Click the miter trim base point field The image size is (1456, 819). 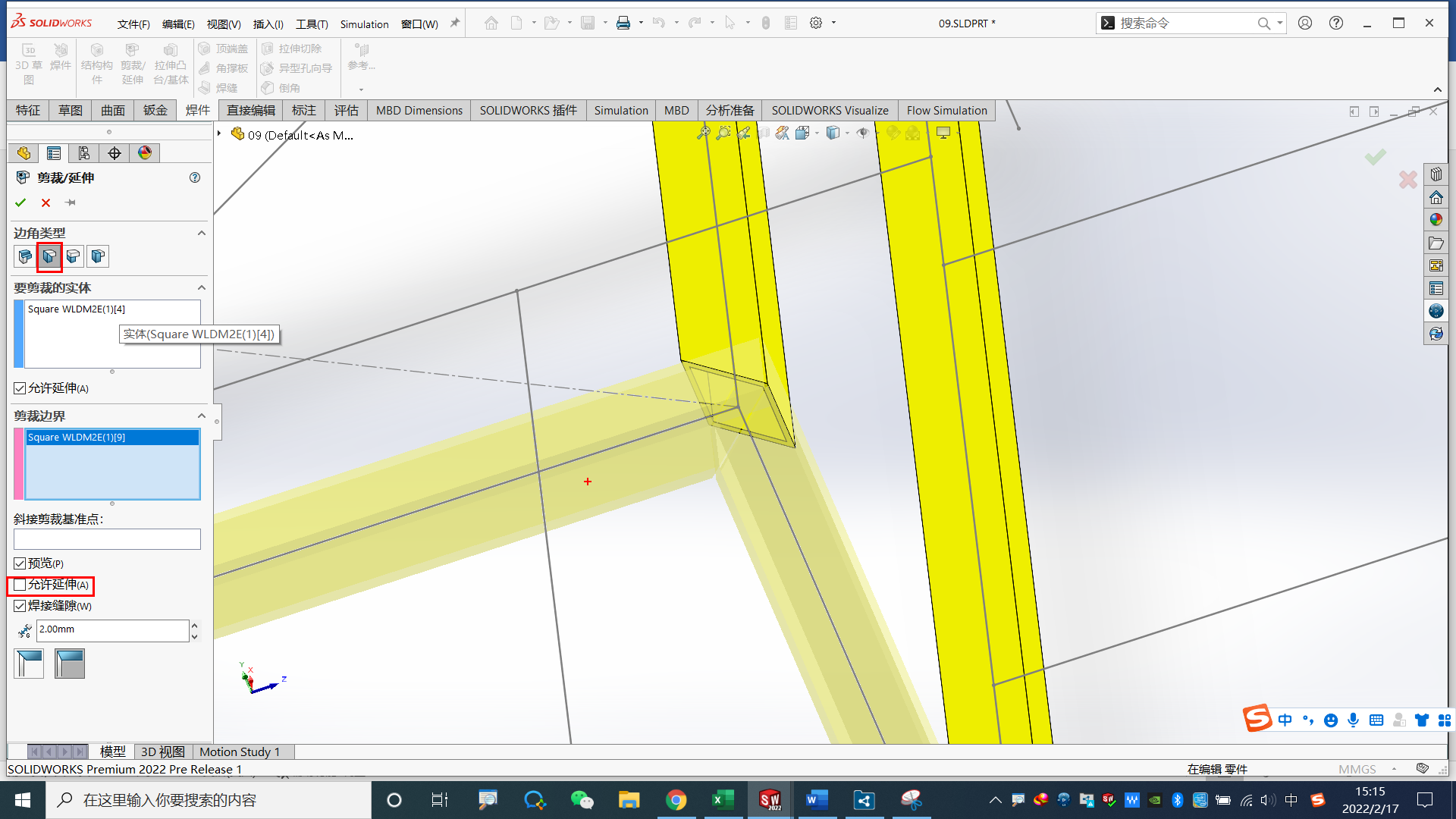[107, 539]
